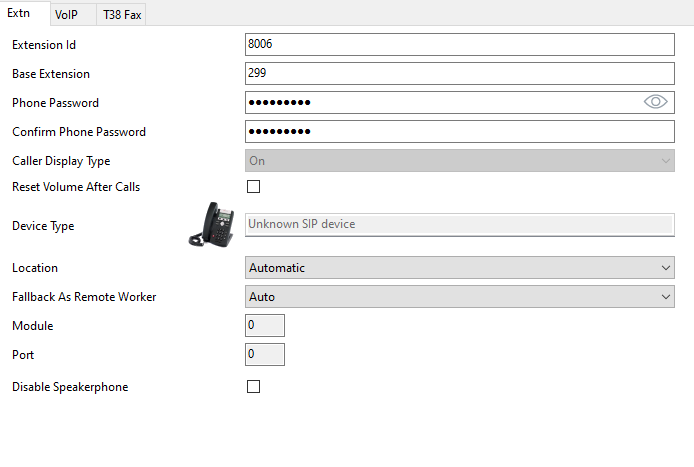This screenshot has width=694, height=467.
Task: Click the Device Type label
Action: tap(43, 226)
